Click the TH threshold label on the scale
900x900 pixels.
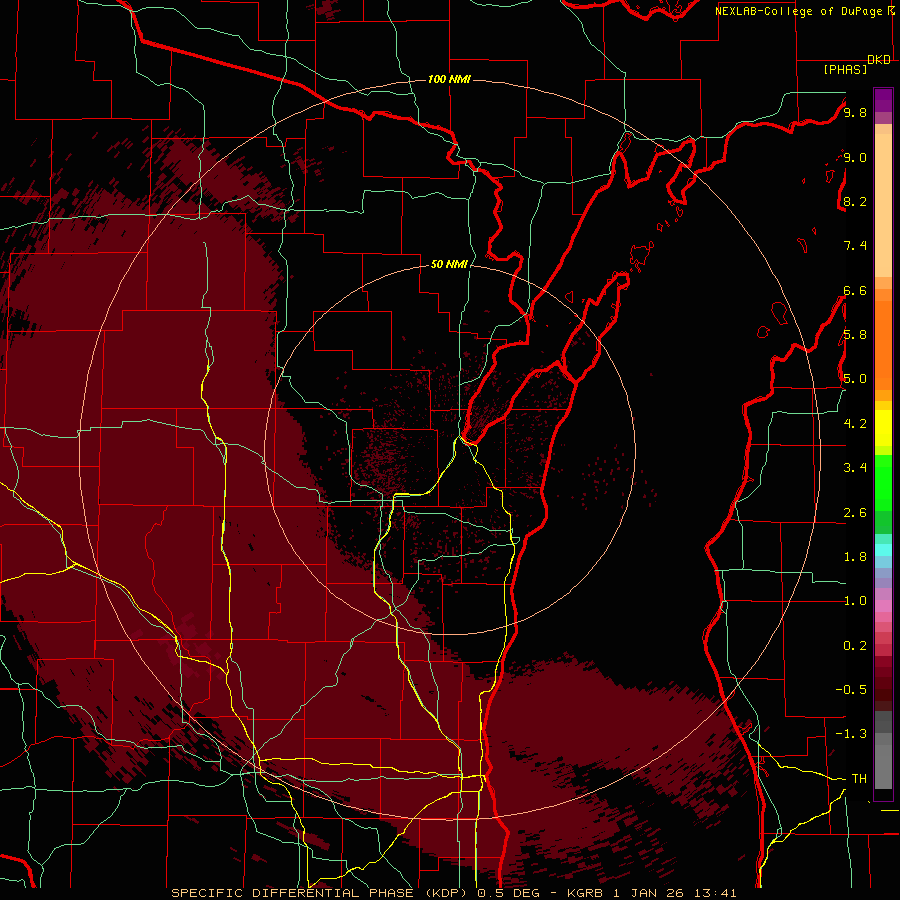(859, 778)
